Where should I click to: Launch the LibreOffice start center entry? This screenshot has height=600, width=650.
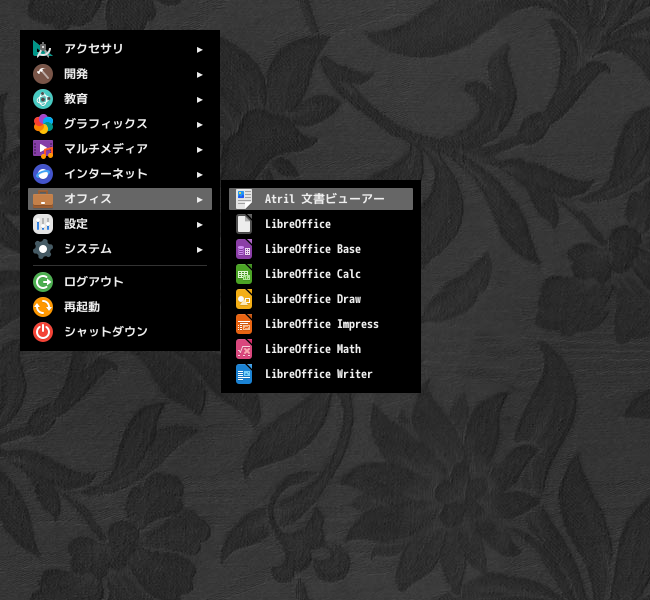pos(321,224)
